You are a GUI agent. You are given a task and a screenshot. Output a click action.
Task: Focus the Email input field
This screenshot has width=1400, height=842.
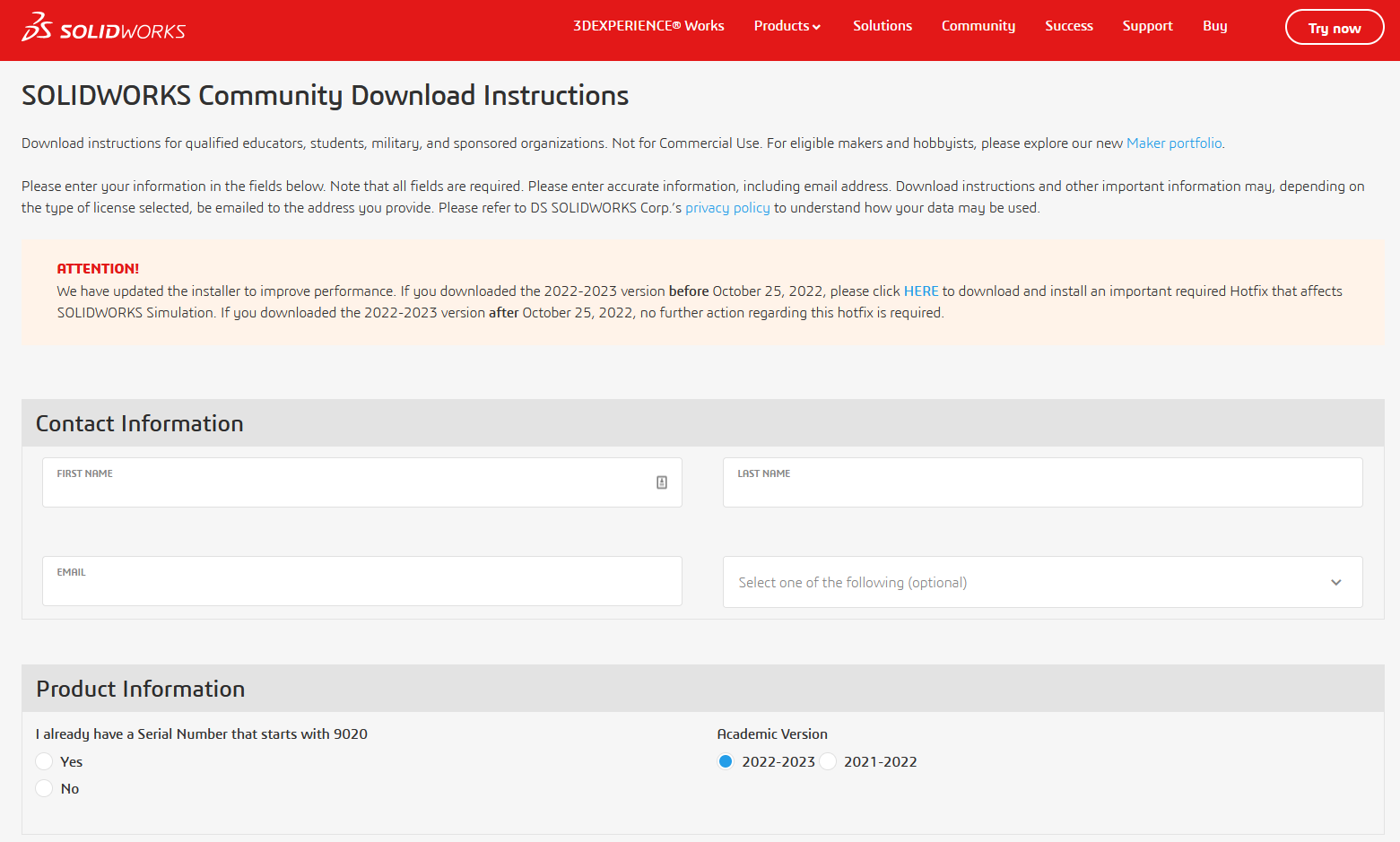tap(362, 581)
